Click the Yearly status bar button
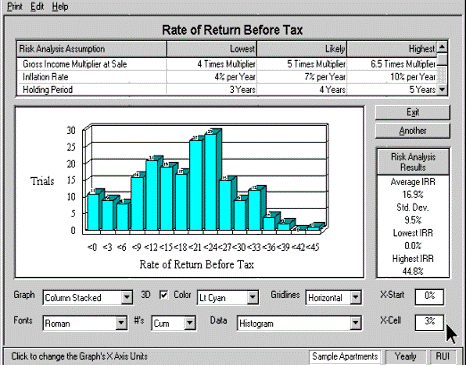The height and width of the screenshot is (365, 466). point(405,357)
